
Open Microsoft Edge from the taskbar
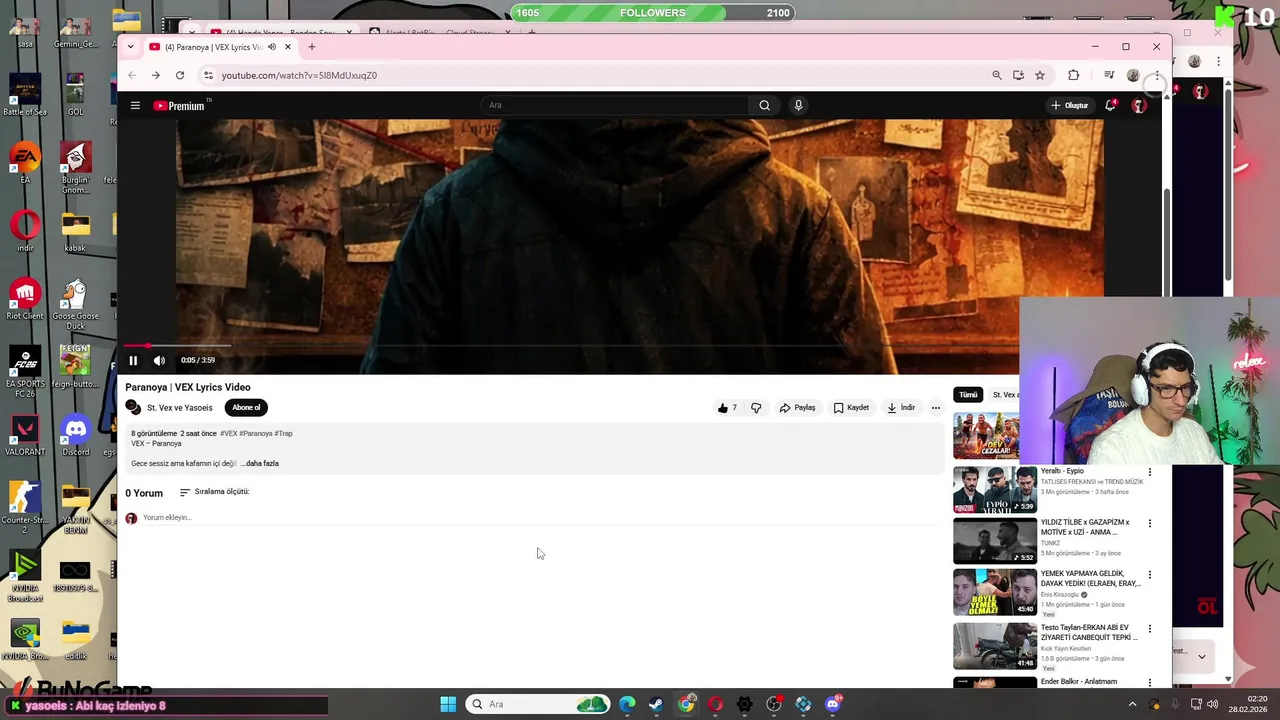(627, 704)
